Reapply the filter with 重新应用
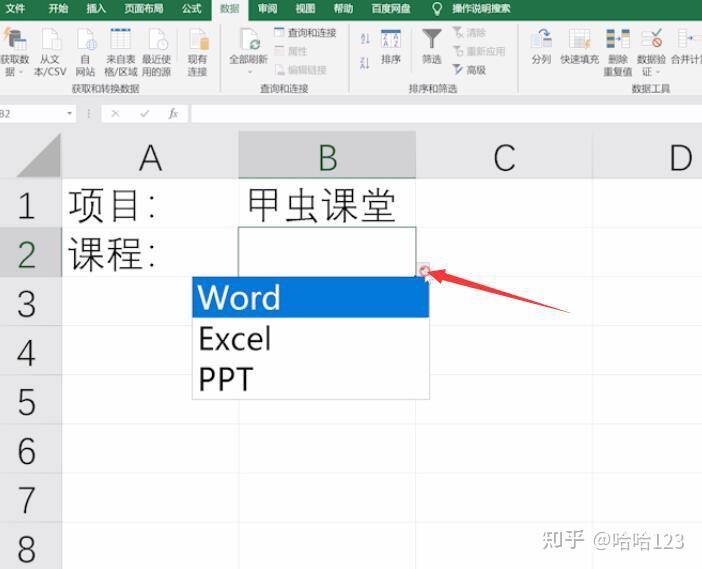702x569 pixels. [x=479, y=51]
